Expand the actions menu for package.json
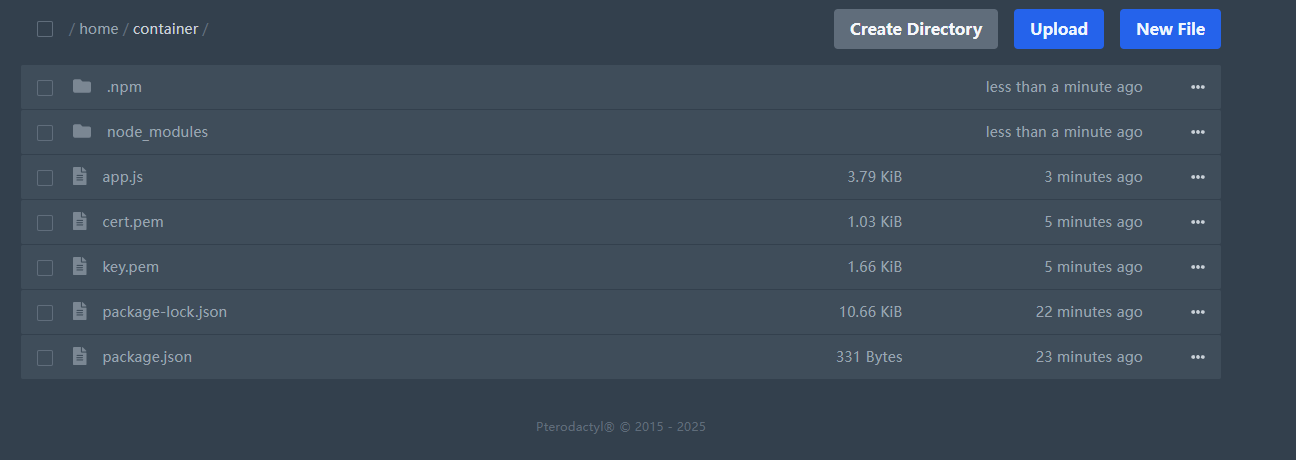 pos(1197,357)
